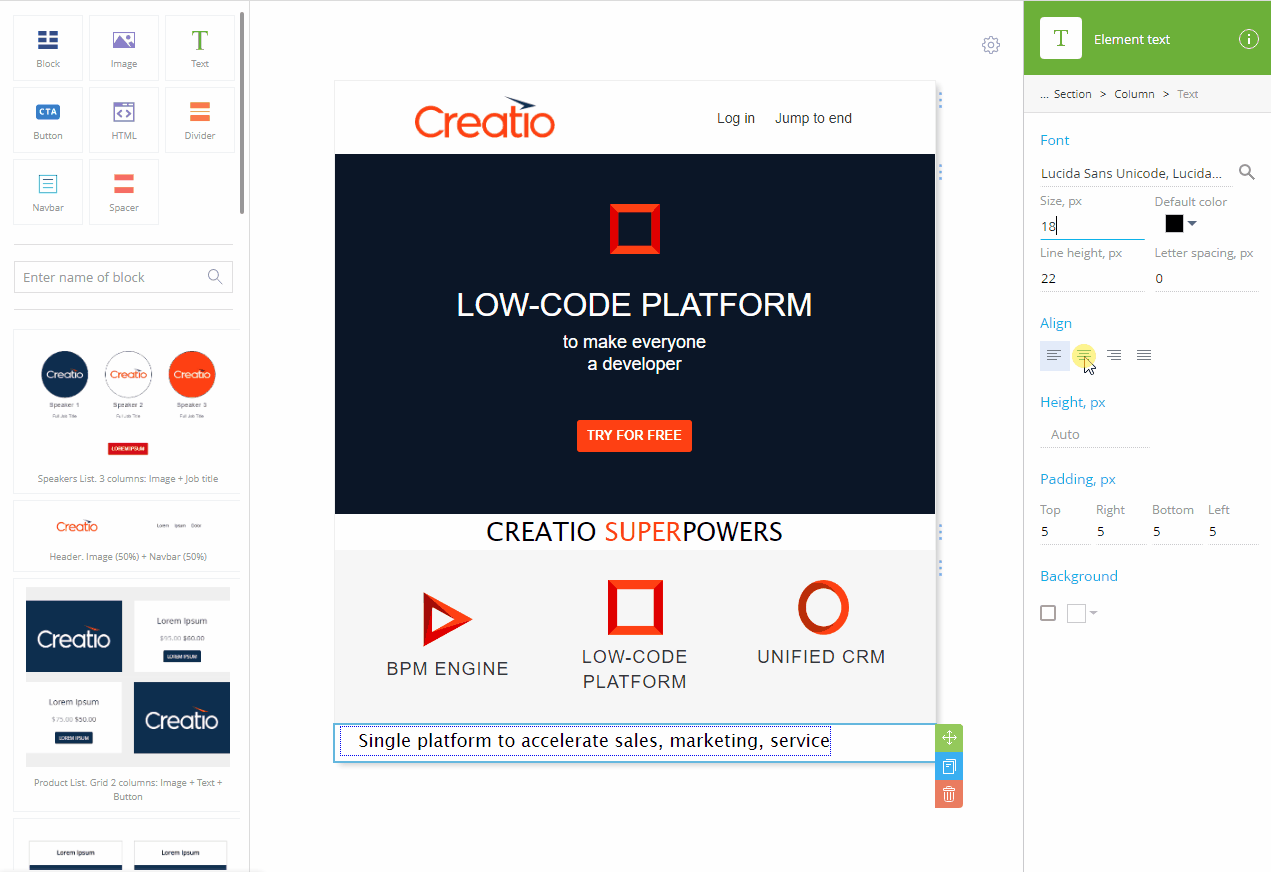1271x872 pixels.
Task: Click the header section drag dots
Action: 940,100
